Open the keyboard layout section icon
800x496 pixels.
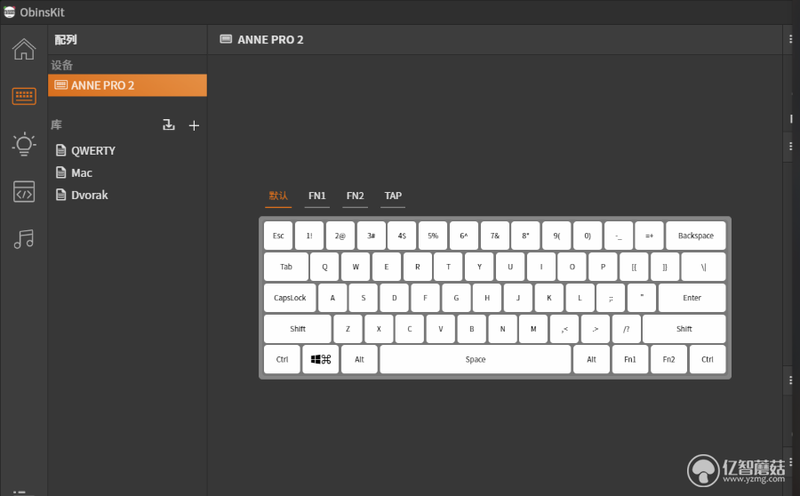coord(24,96)
